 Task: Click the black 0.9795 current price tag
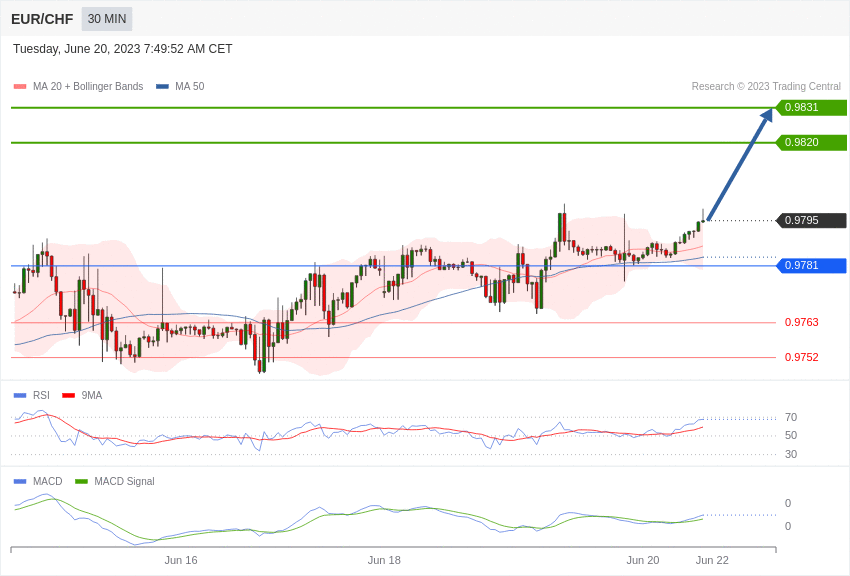coord(812,221)
